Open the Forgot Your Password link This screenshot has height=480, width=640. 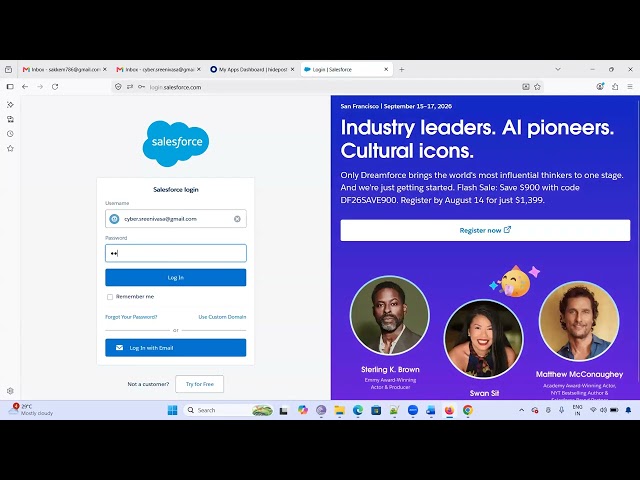coord(131,317)
